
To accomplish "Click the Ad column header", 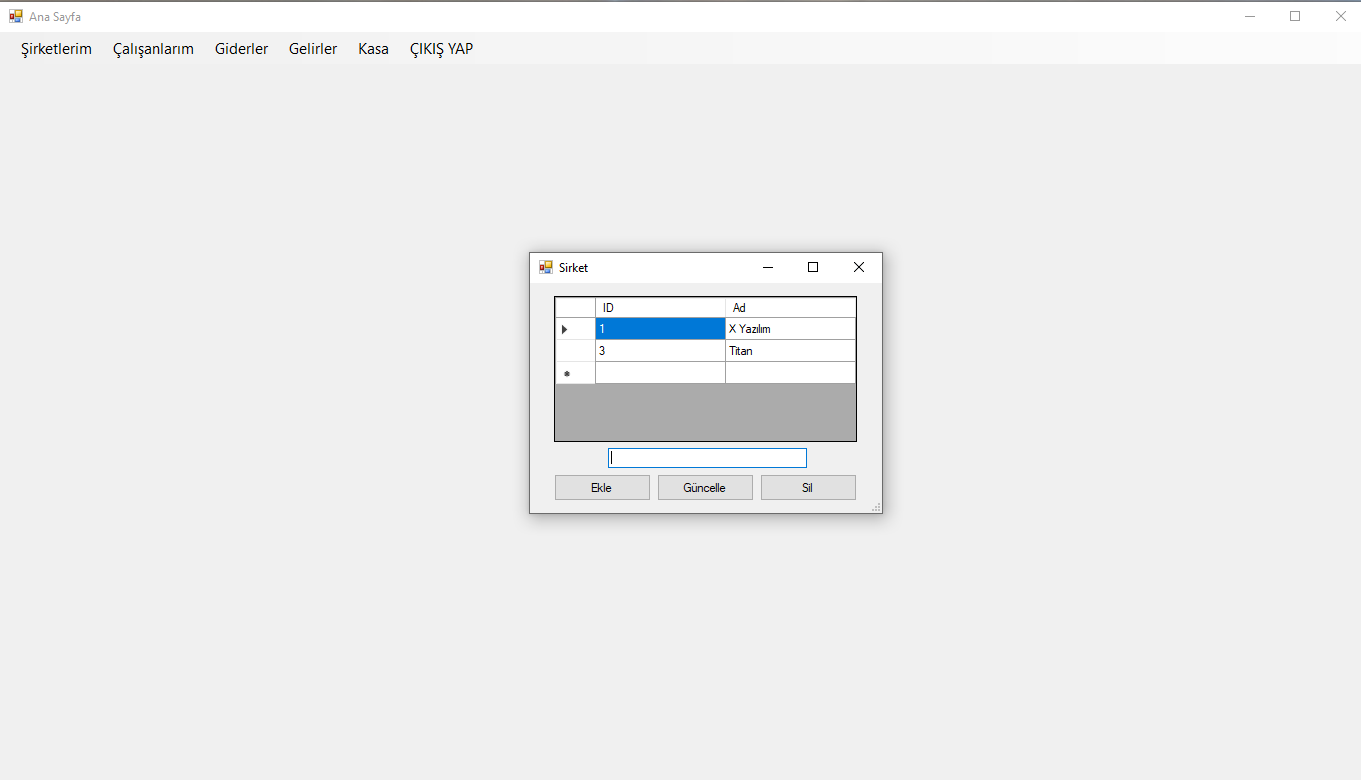I will pos(790,308).
